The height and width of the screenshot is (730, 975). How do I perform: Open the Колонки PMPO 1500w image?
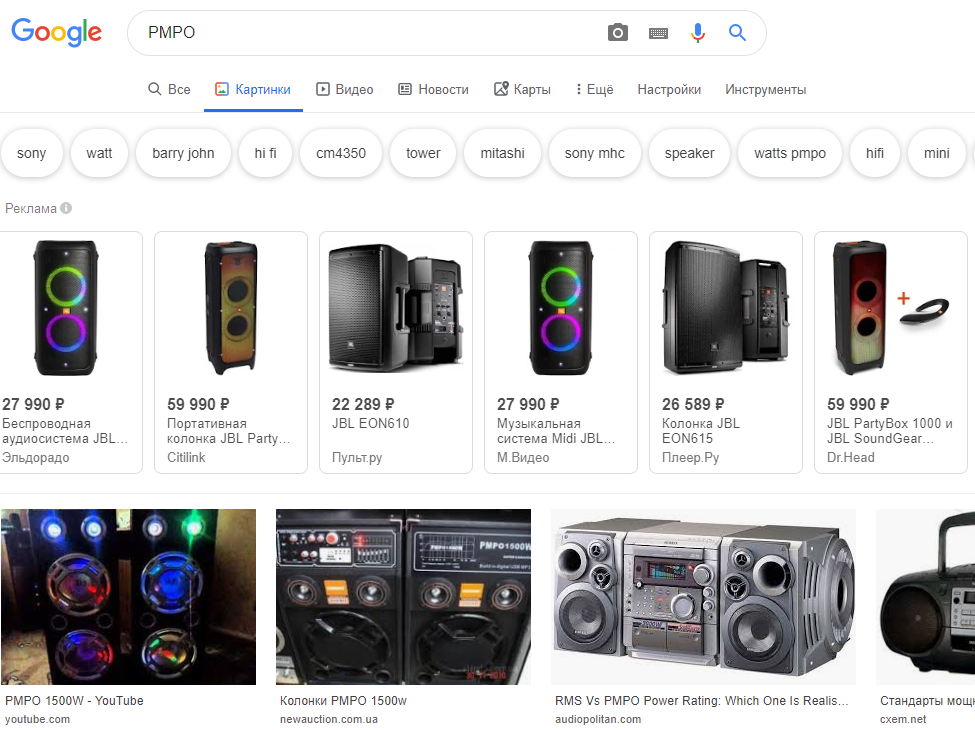pyautogui.click(x=404, y=597)
